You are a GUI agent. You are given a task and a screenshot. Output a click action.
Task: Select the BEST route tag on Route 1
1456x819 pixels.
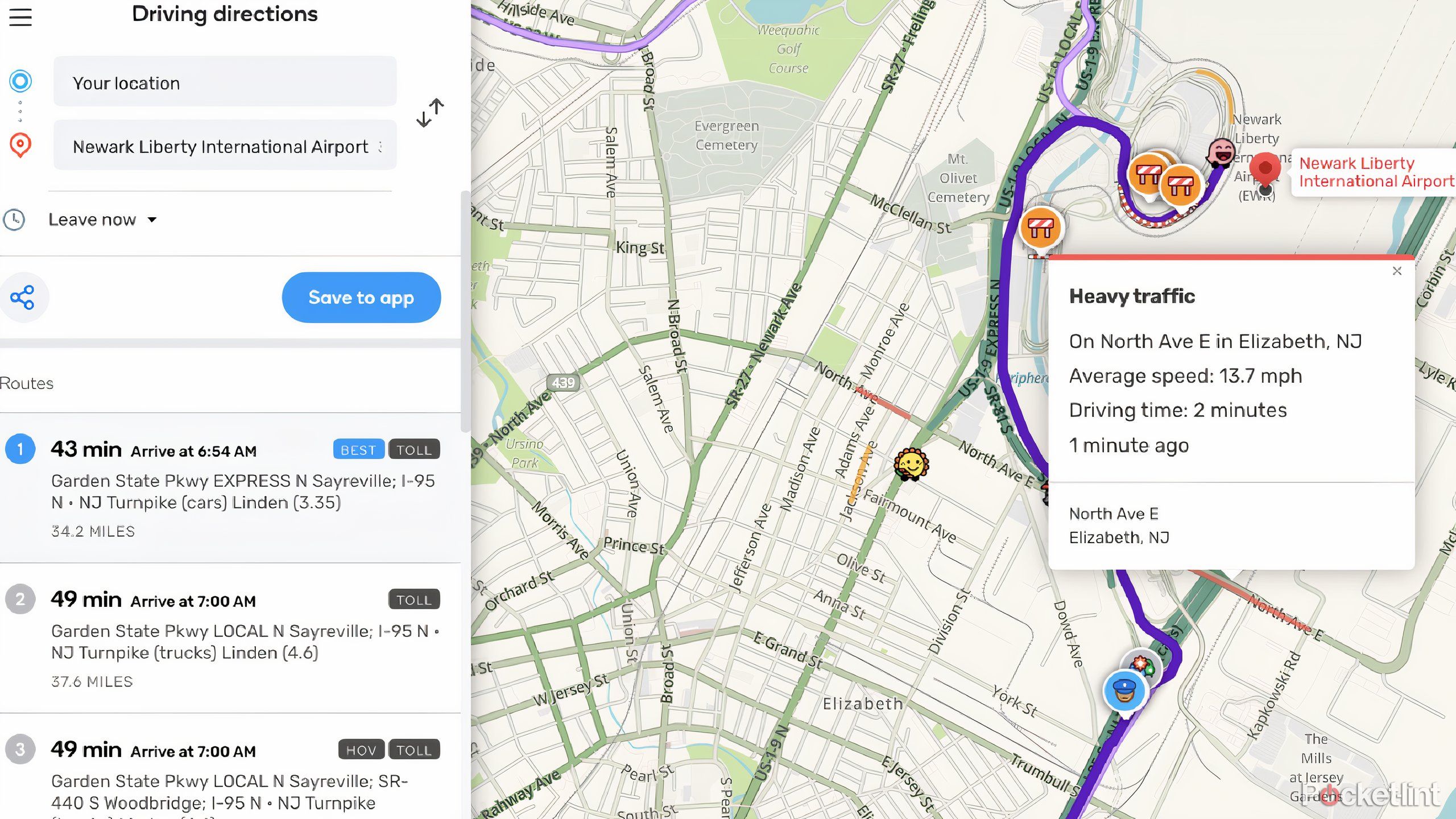[x=357, y=449]
